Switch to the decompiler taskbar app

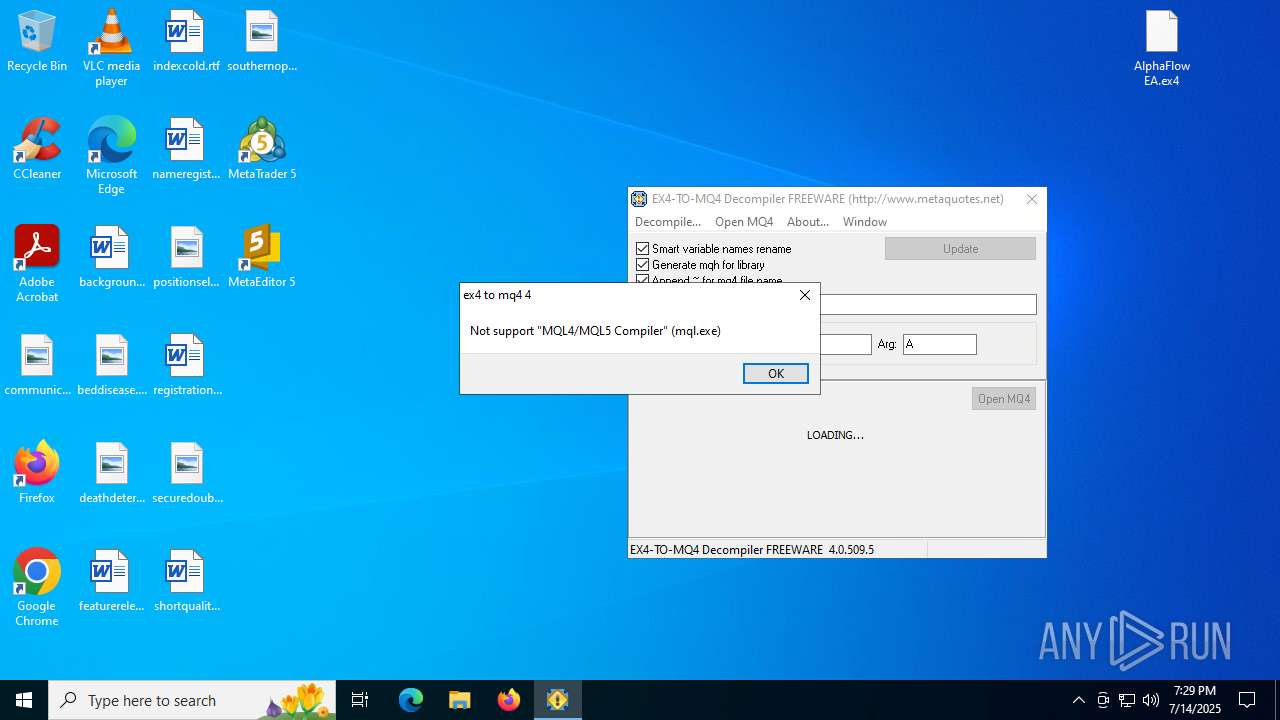pyautogui.click(x=558, y=700)
